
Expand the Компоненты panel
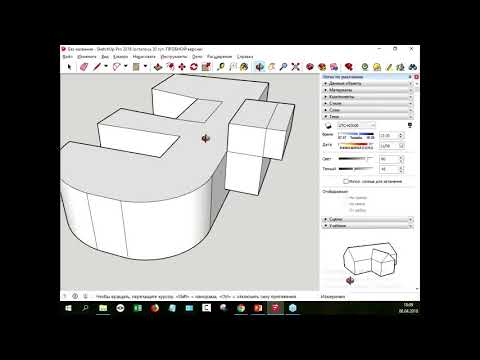[x=368, y=97]
